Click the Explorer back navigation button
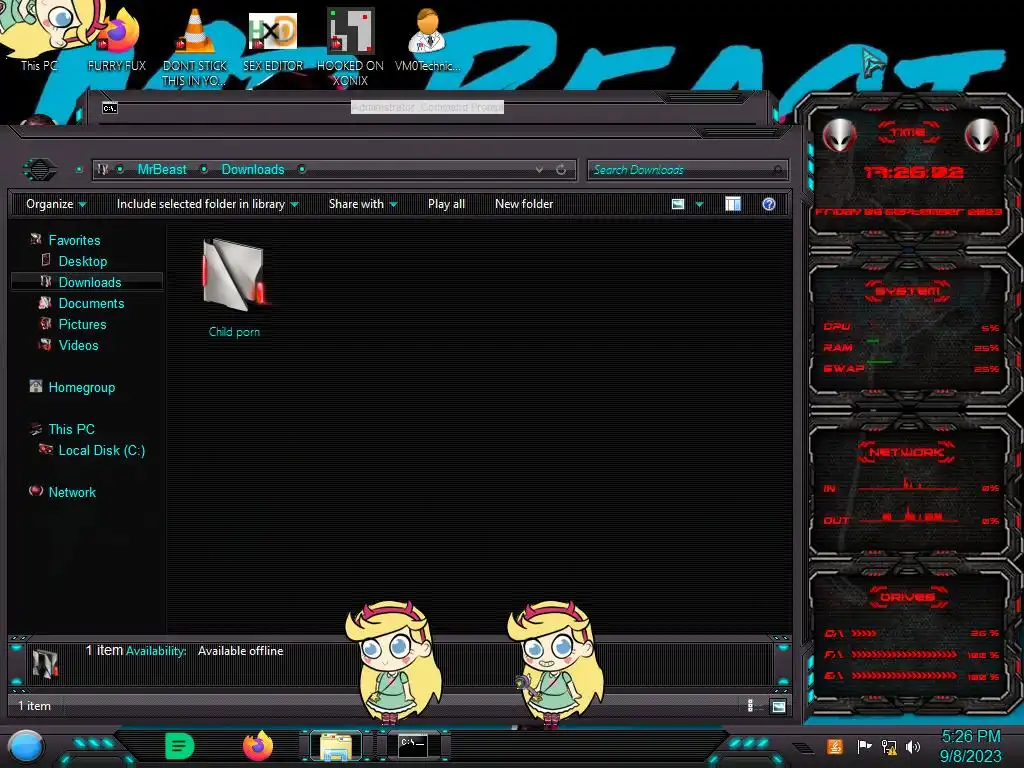The image size is (1024, 768). [40, 170]
